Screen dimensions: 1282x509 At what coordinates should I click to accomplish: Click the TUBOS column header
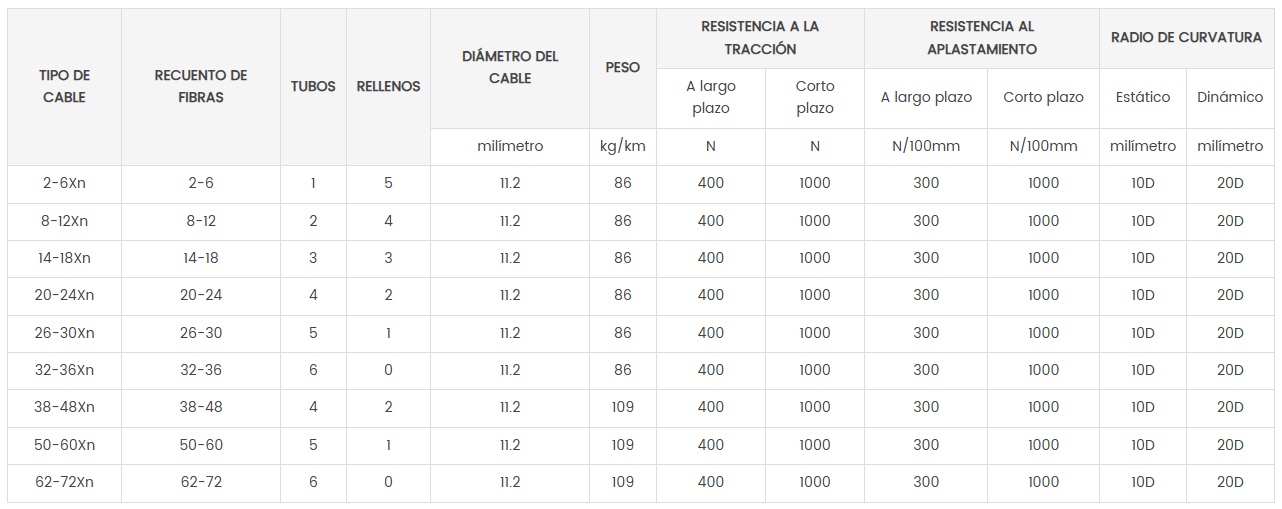[x=313, y=87]
